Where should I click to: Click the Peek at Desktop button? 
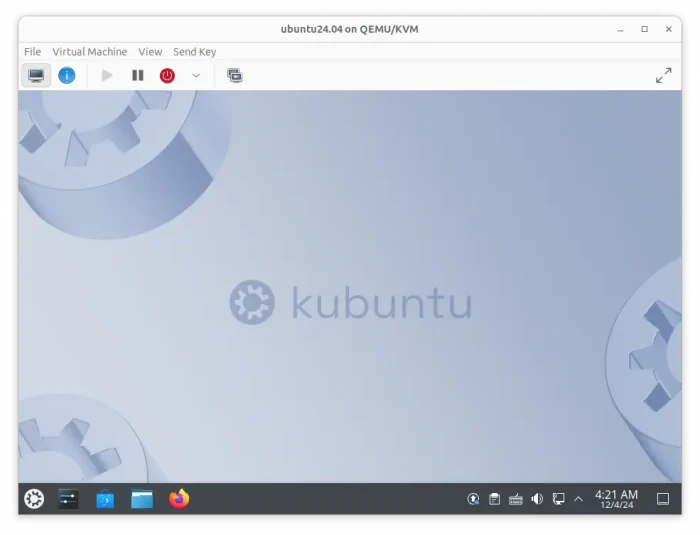click(663, 499)
